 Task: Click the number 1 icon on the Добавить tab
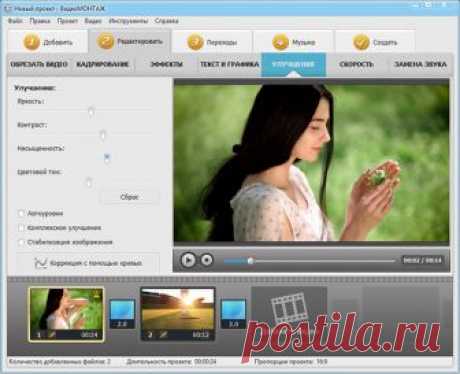coord(32,42)
